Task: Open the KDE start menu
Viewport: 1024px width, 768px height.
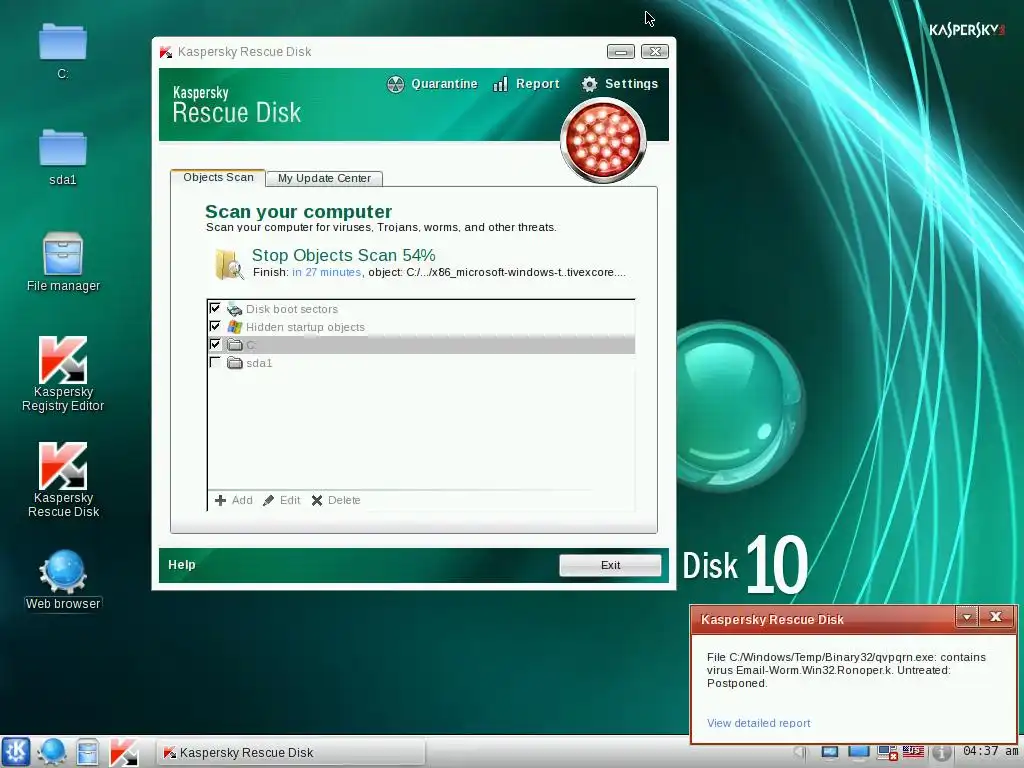Action: tap(16, 752)
